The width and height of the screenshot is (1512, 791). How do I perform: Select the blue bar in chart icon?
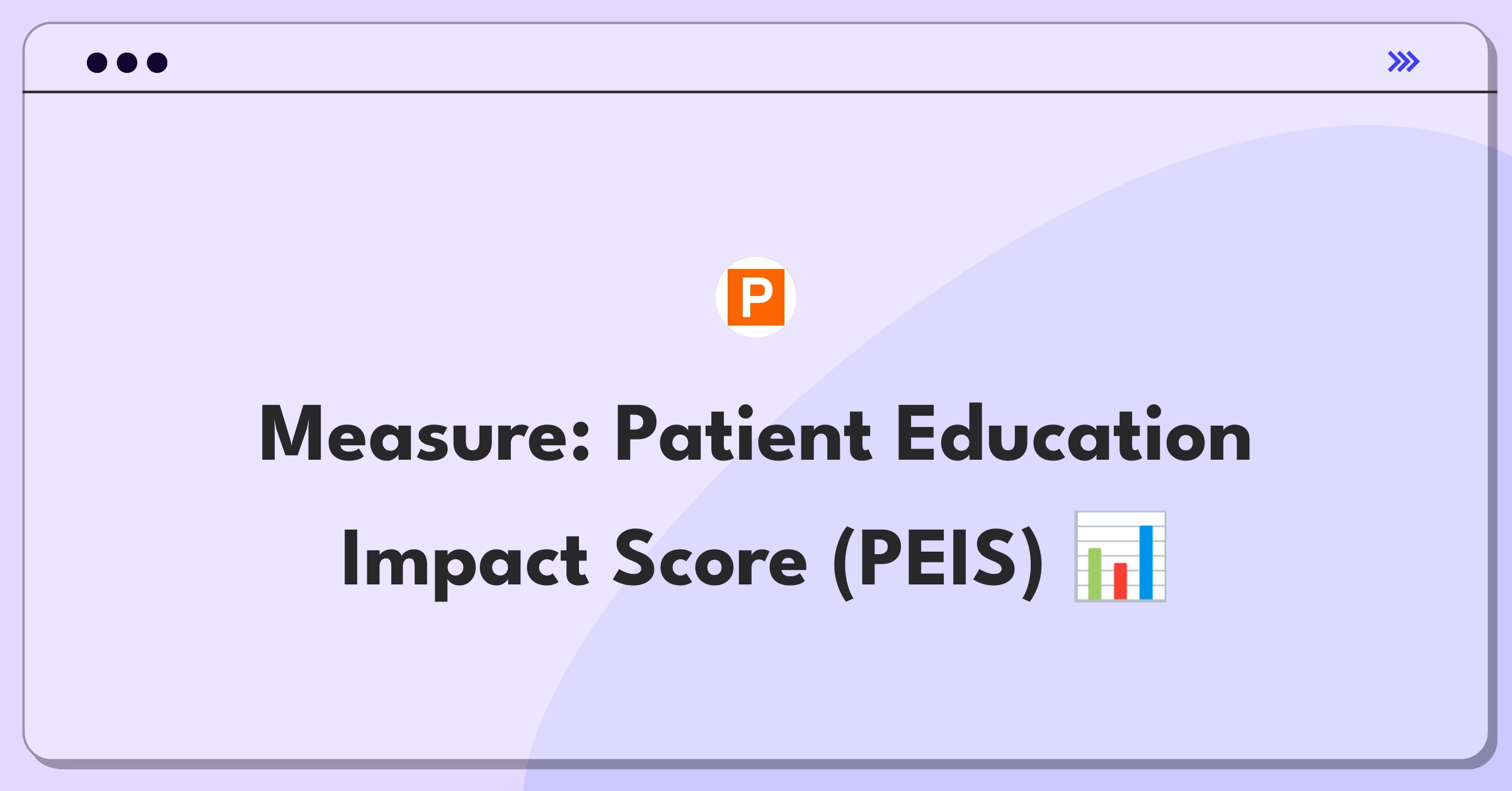(x=1146, y=562)
